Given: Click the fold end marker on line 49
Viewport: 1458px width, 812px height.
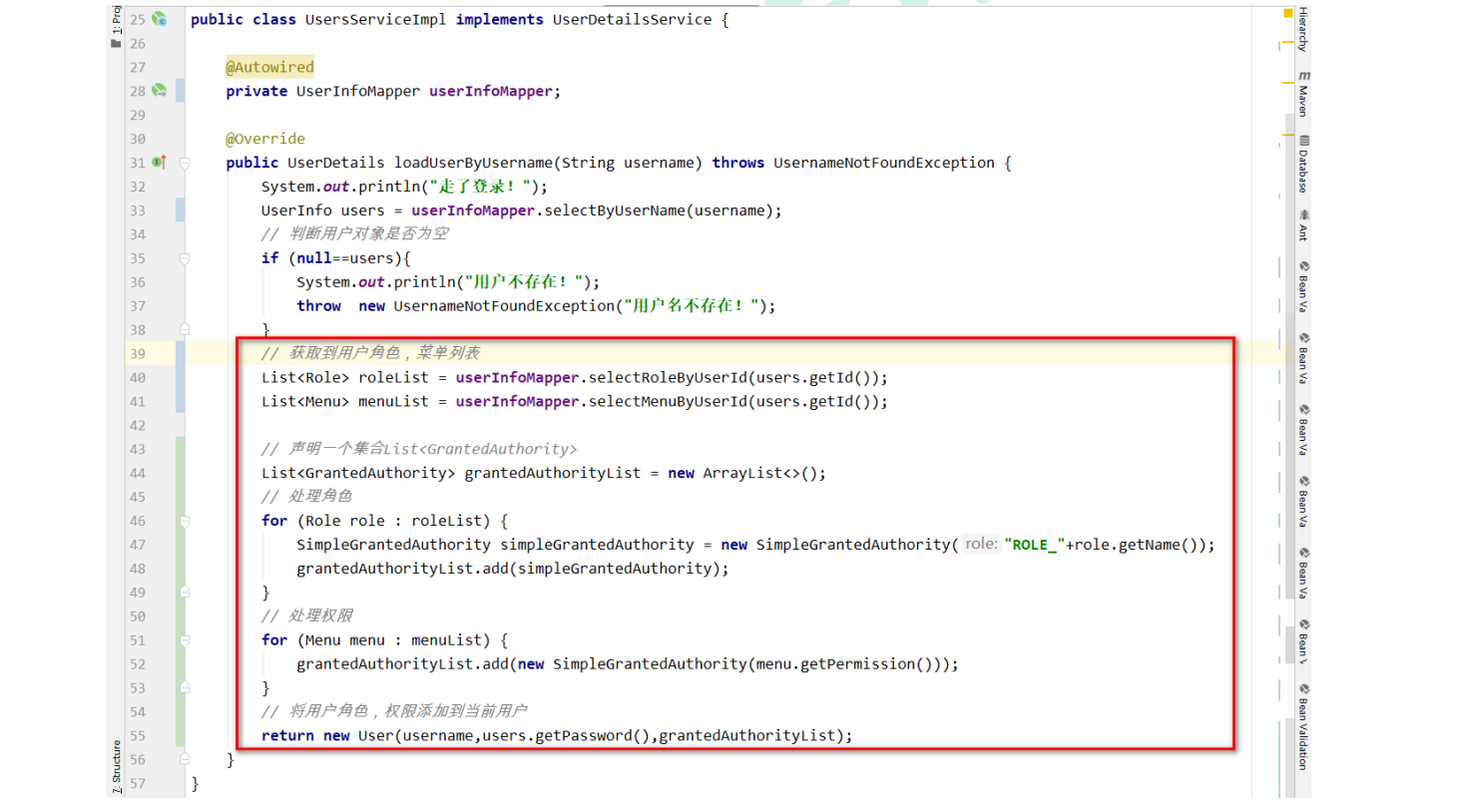Looking at the screenshot, I should pos(185,592).
